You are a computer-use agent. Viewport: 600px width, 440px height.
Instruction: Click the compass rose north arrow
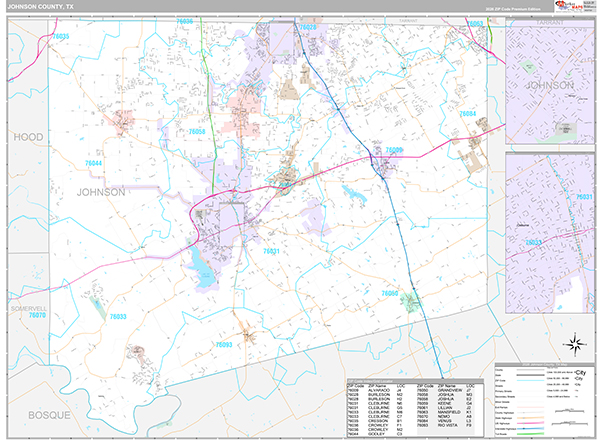pos(575,344)
